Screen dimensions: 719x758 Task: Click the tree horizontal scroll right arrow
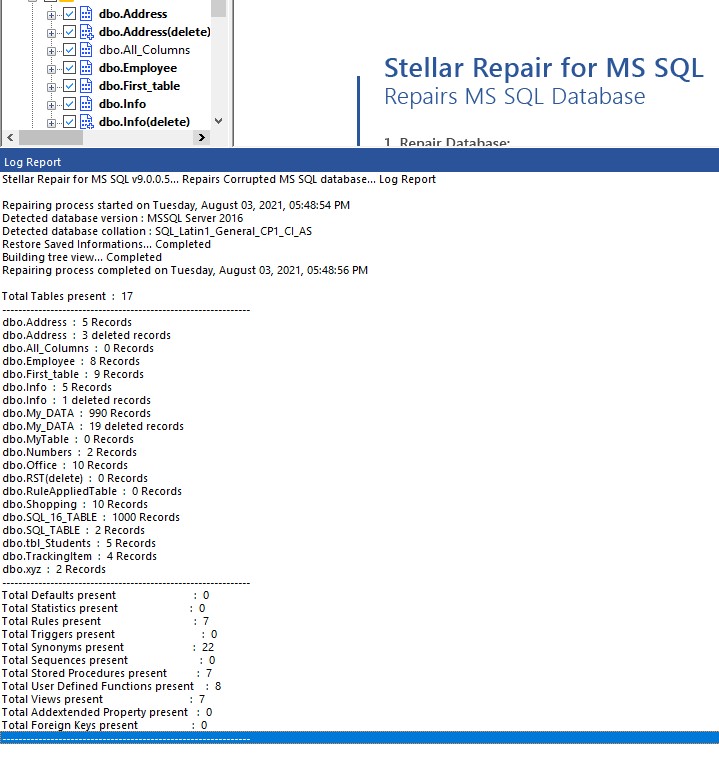coord(202,138)
